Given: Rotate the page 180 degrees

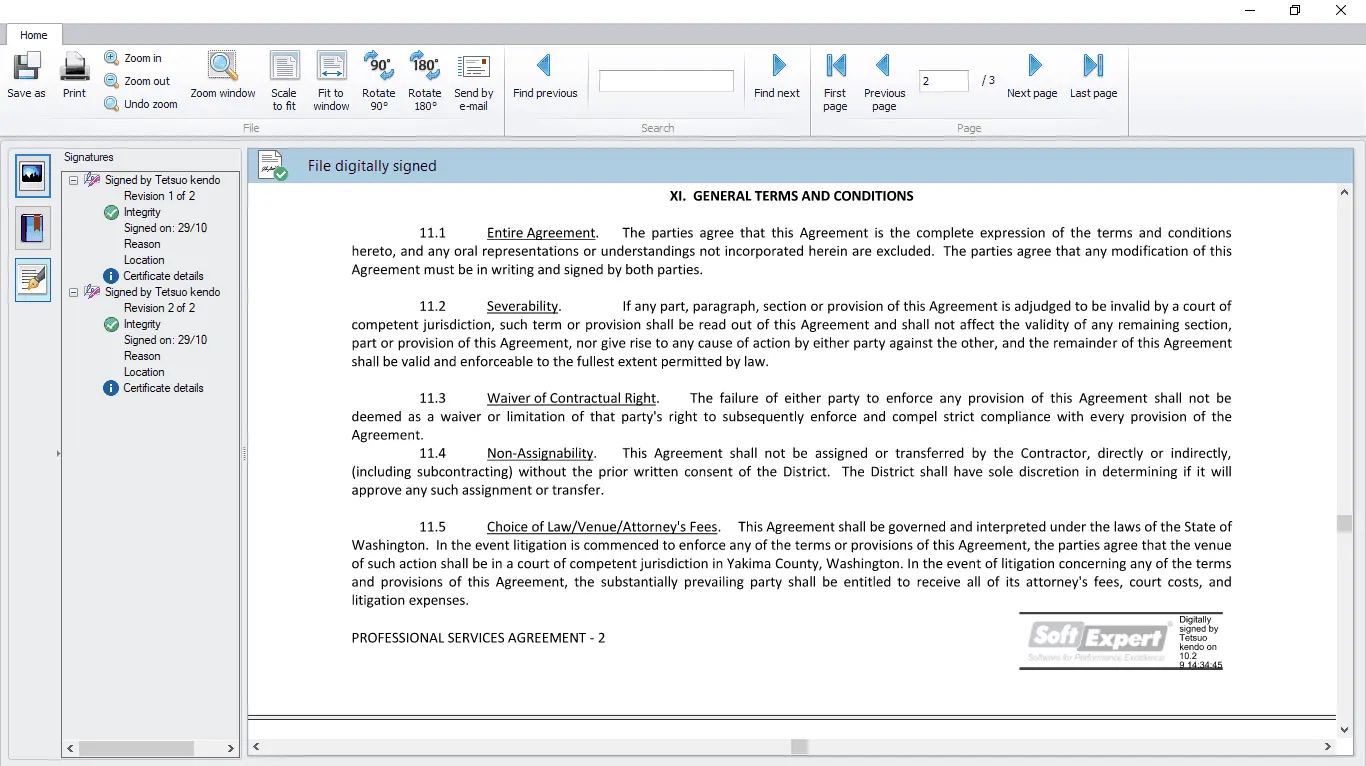Looking at the screenshot, I should coord(425,78).
